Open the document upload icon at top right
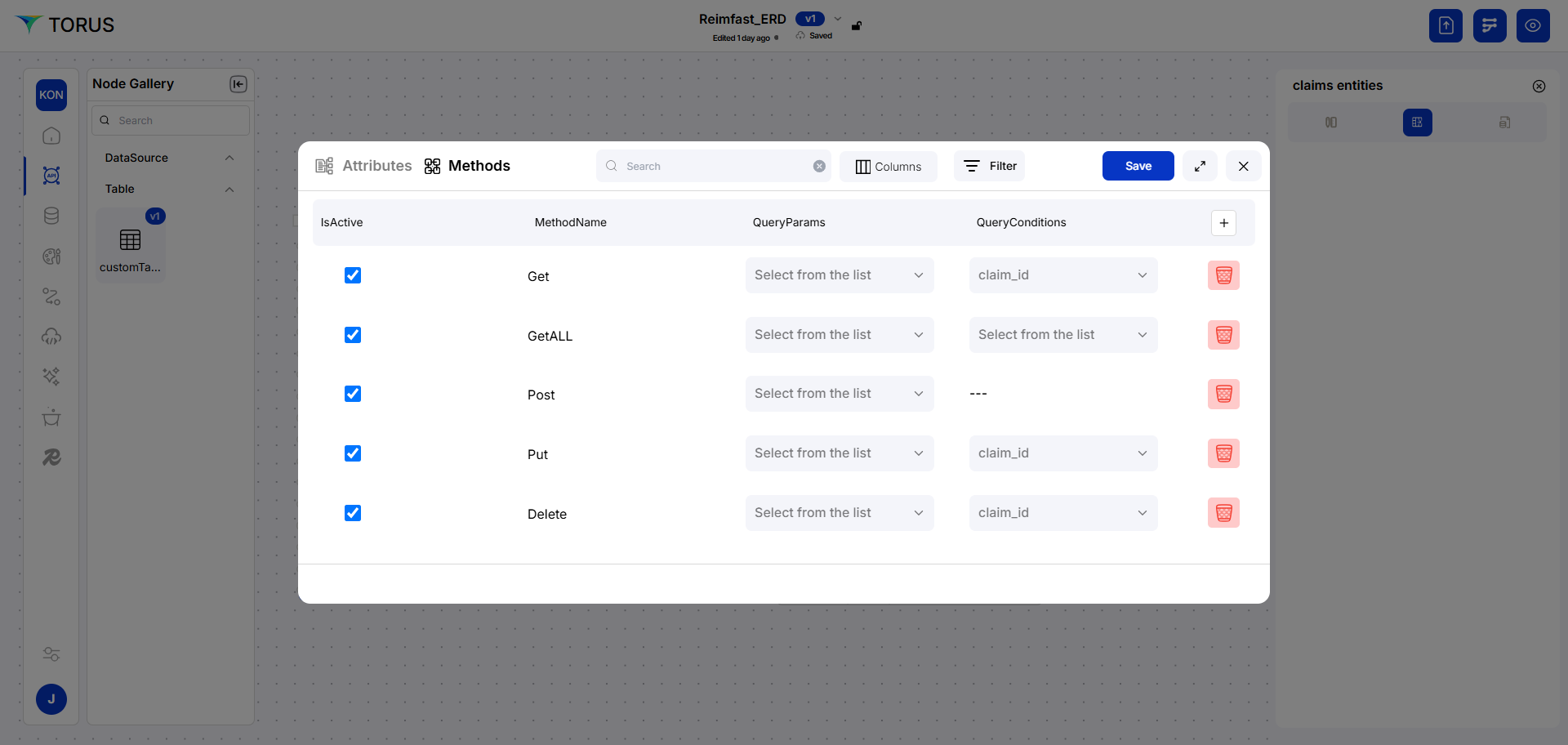This screenshot has width=1568, height=745. click(1445, 25)
